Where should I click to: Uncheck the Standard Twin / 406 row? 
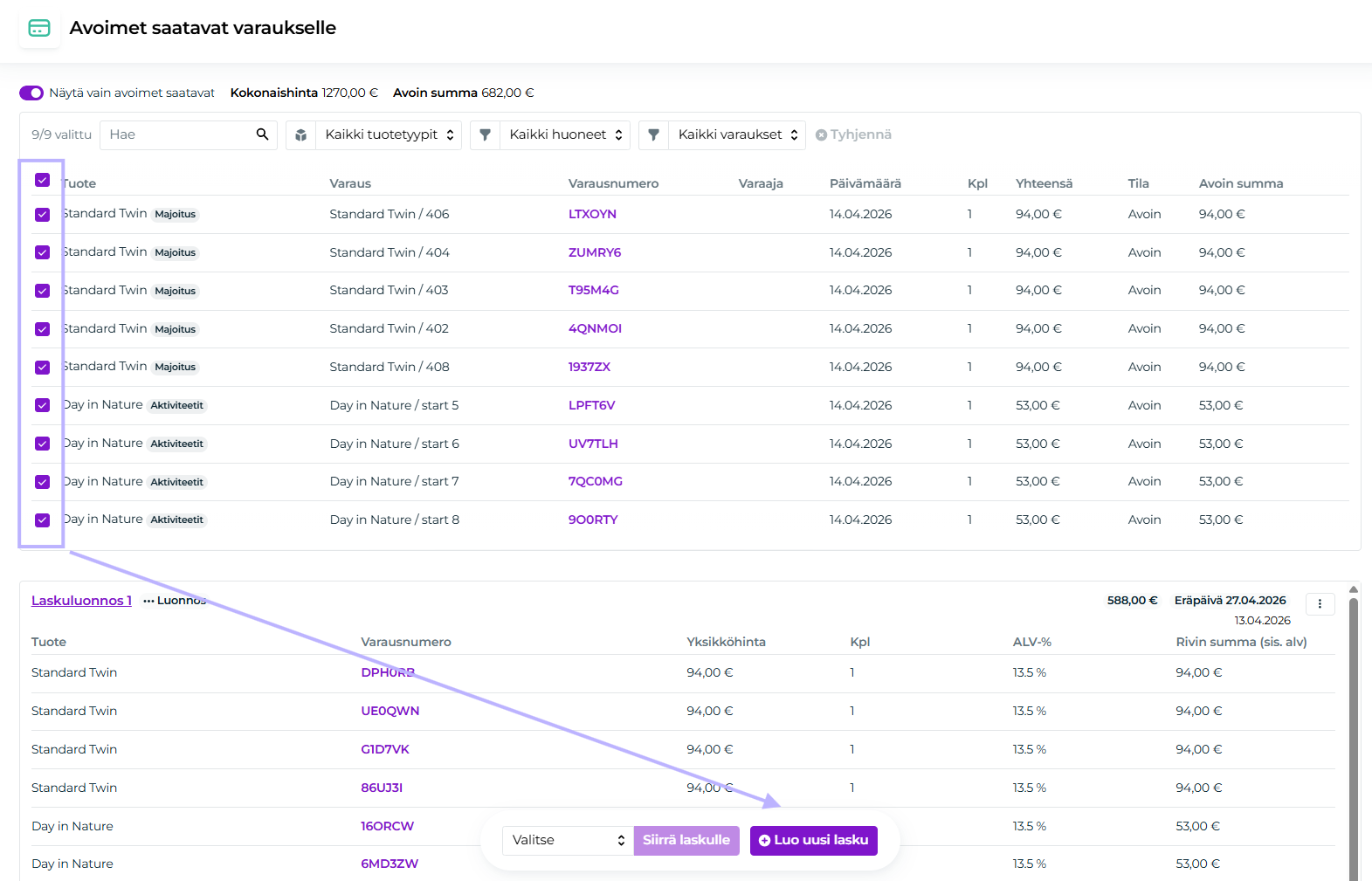(42, 215)
